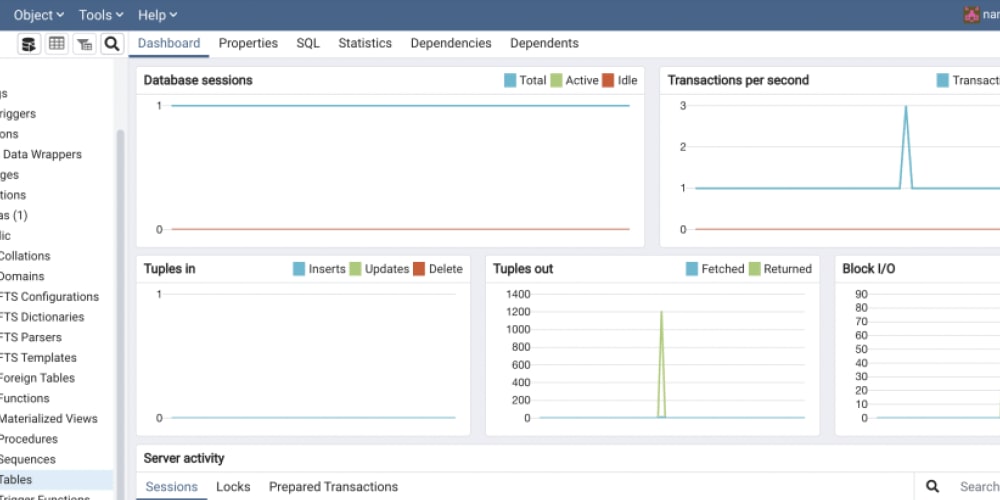Screen dimensions: 1000x500
Task: Click the Transactions legend swatch
Action: 943,80
